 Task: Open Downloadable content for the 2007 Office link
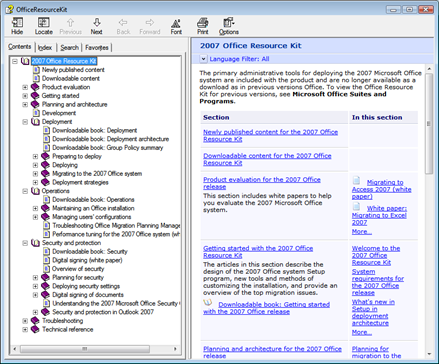267,159
